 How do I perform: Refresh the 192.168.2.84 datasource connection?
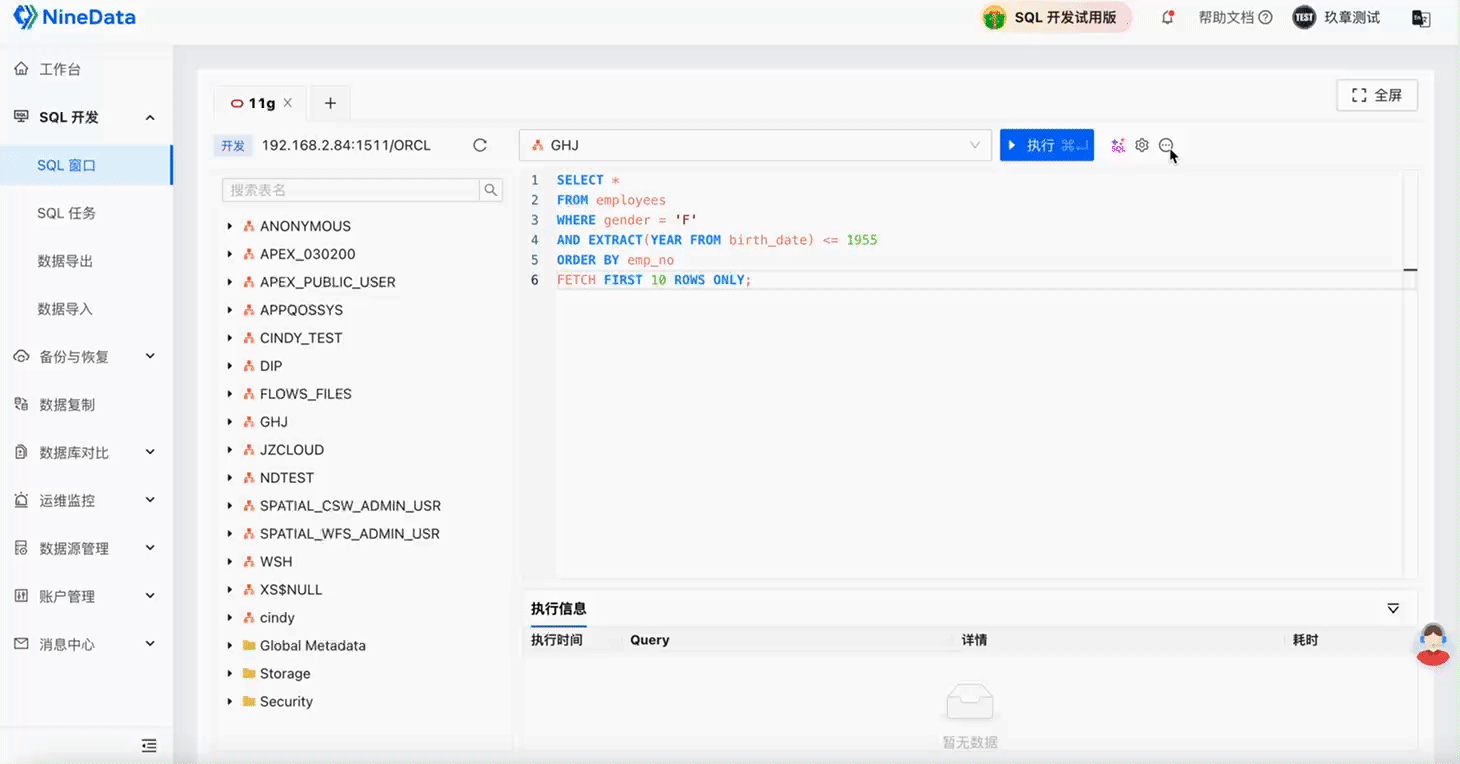click(x=480, y=145)
